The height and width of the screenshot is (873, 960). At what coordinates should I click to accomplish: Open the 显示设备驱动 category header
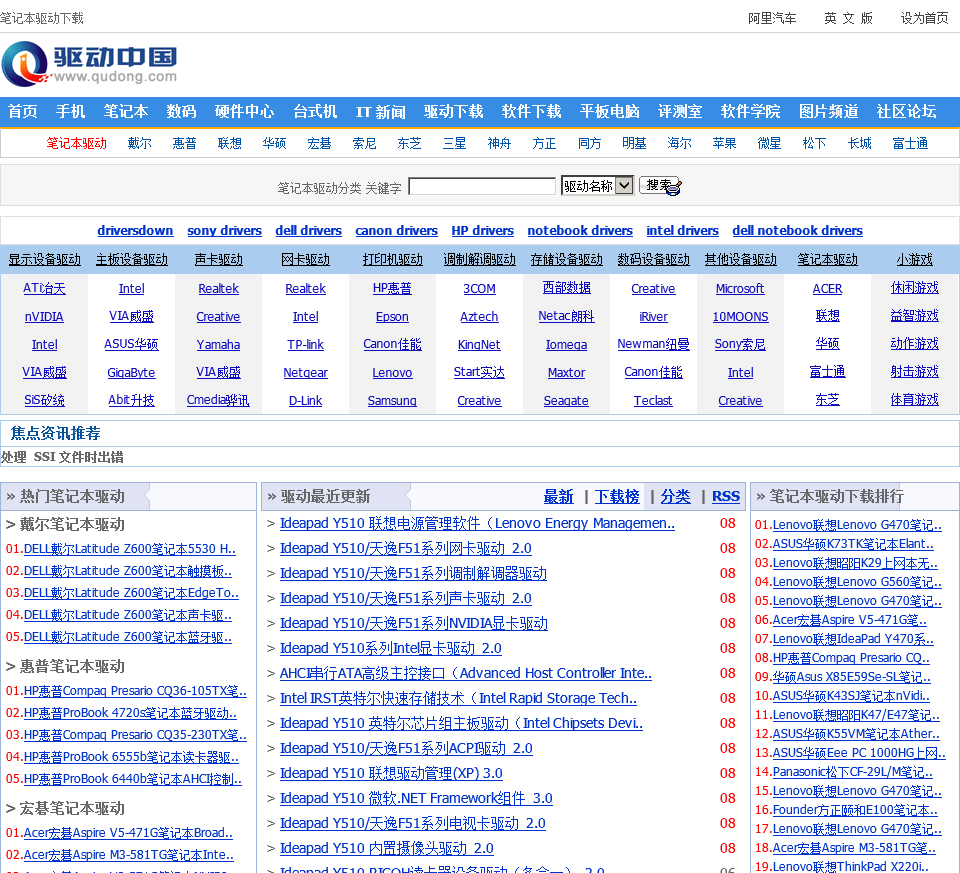click(45, 260)
